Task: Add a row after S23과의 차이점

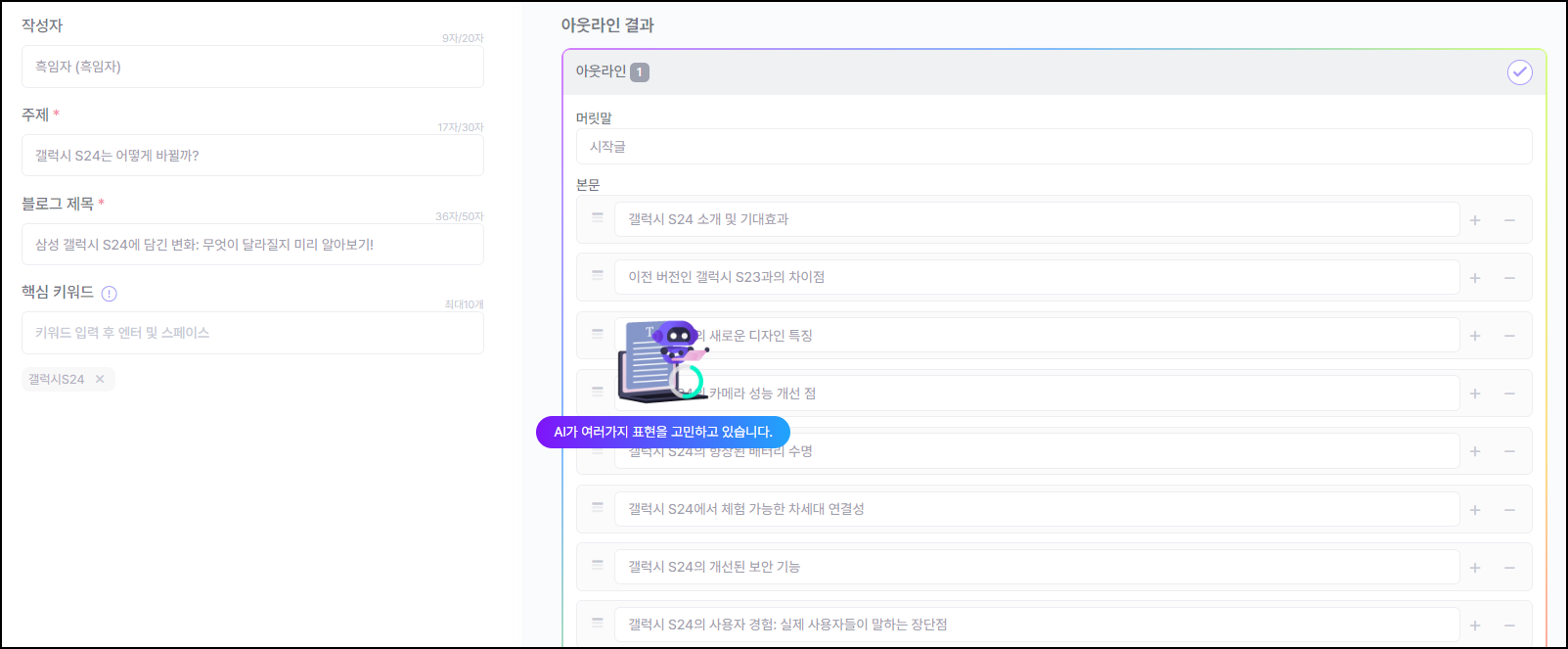Action: (1475, 278)
